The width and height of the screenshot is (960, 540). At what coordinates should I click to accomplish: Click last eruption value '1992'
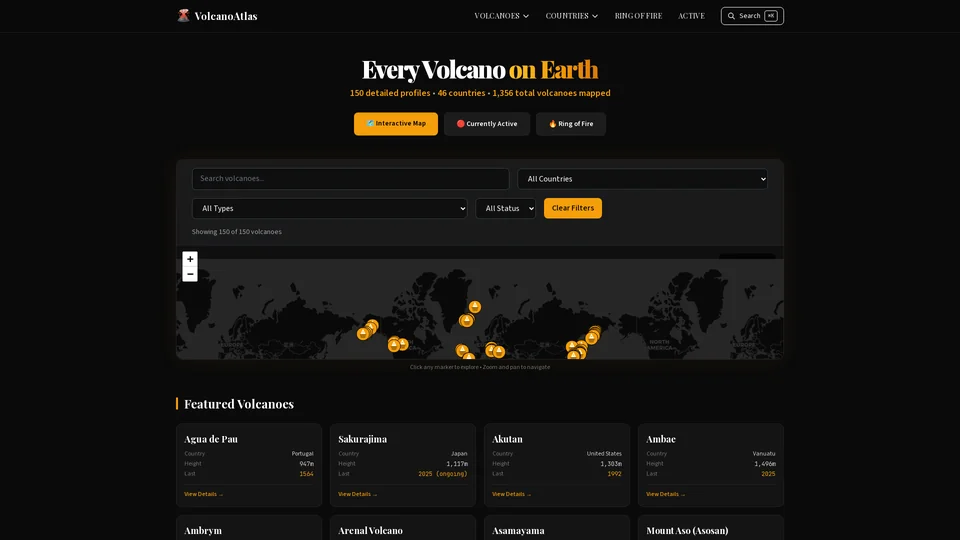(614, 474)
